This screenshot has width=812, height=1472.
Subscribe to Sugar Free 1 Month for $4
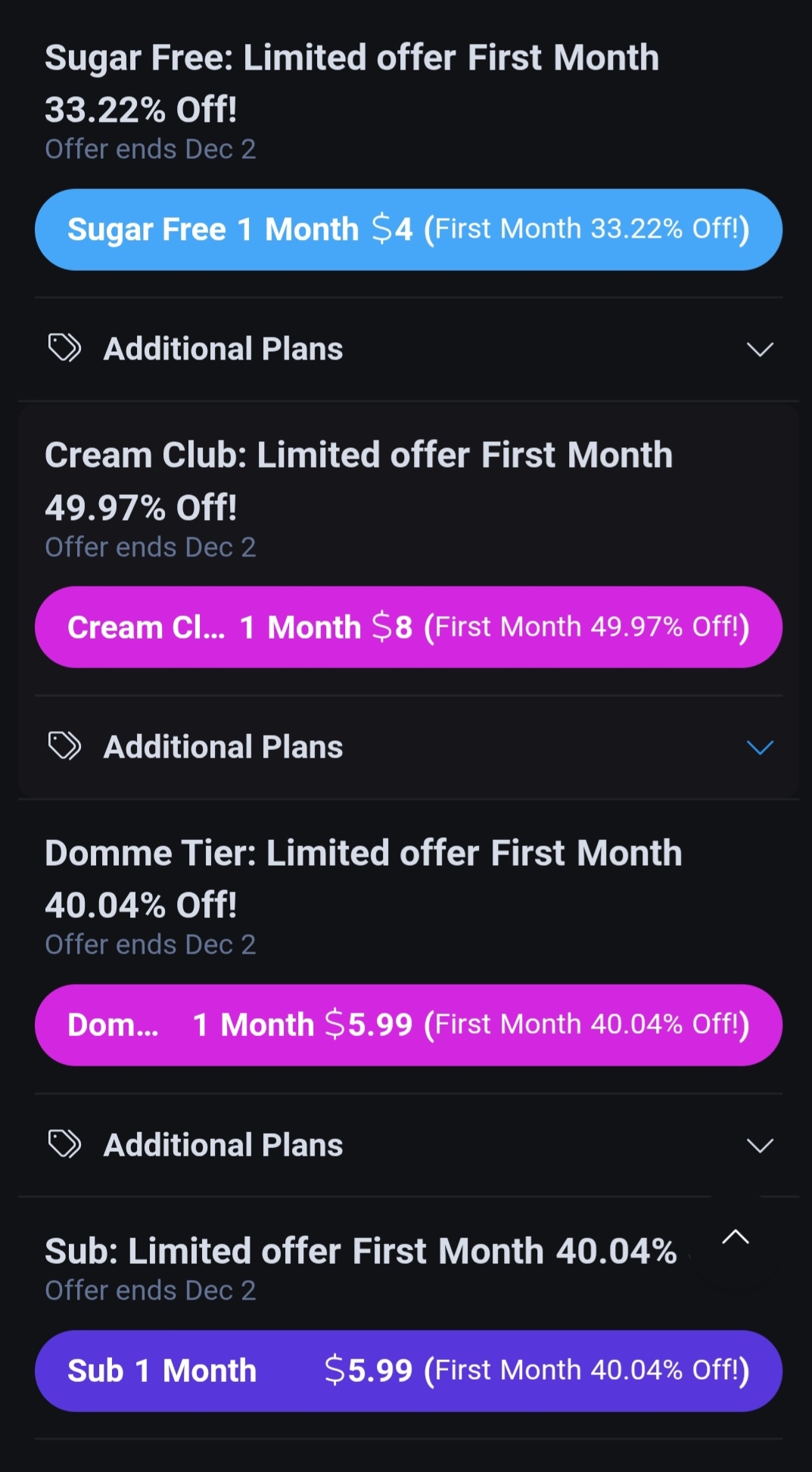click(409, 229)
